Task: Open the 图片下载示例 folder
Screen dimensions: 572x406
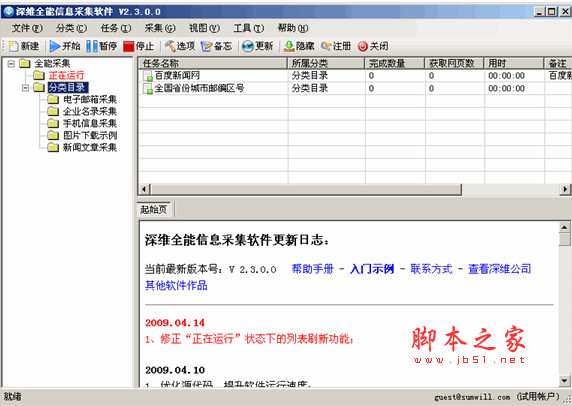Action: tap(90, 136)
